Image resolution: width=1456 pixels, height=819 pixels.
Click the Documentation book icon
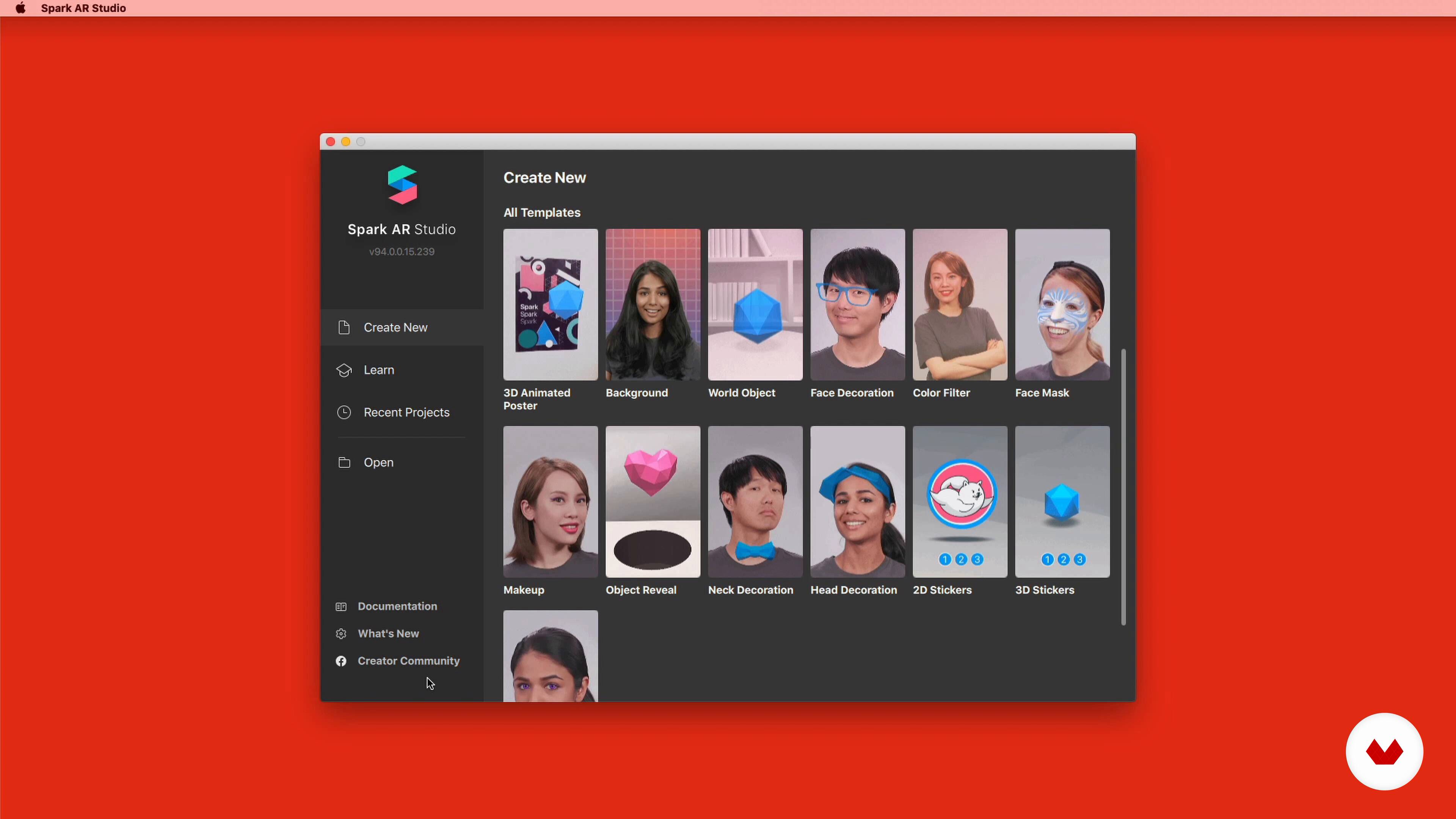[341, 607]
